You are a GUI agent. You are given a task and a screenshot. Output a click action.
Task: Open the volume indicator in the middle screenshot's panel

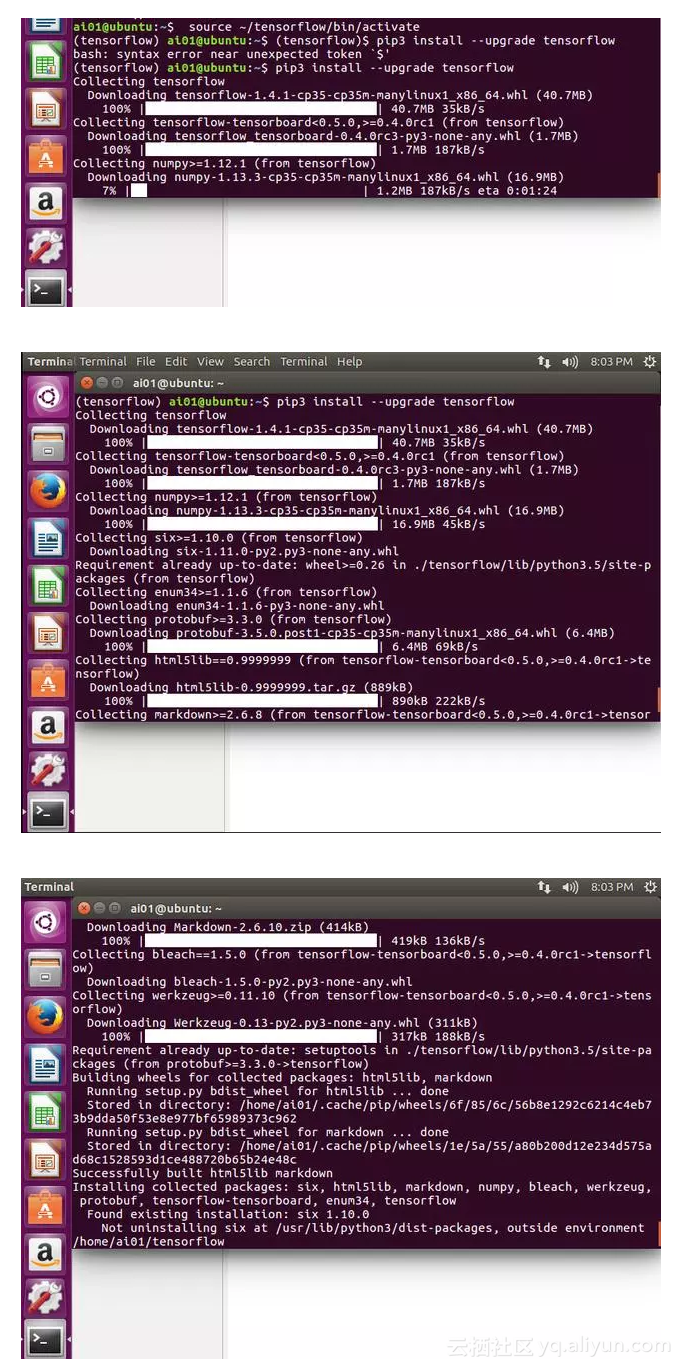click(x=570, y=362)
